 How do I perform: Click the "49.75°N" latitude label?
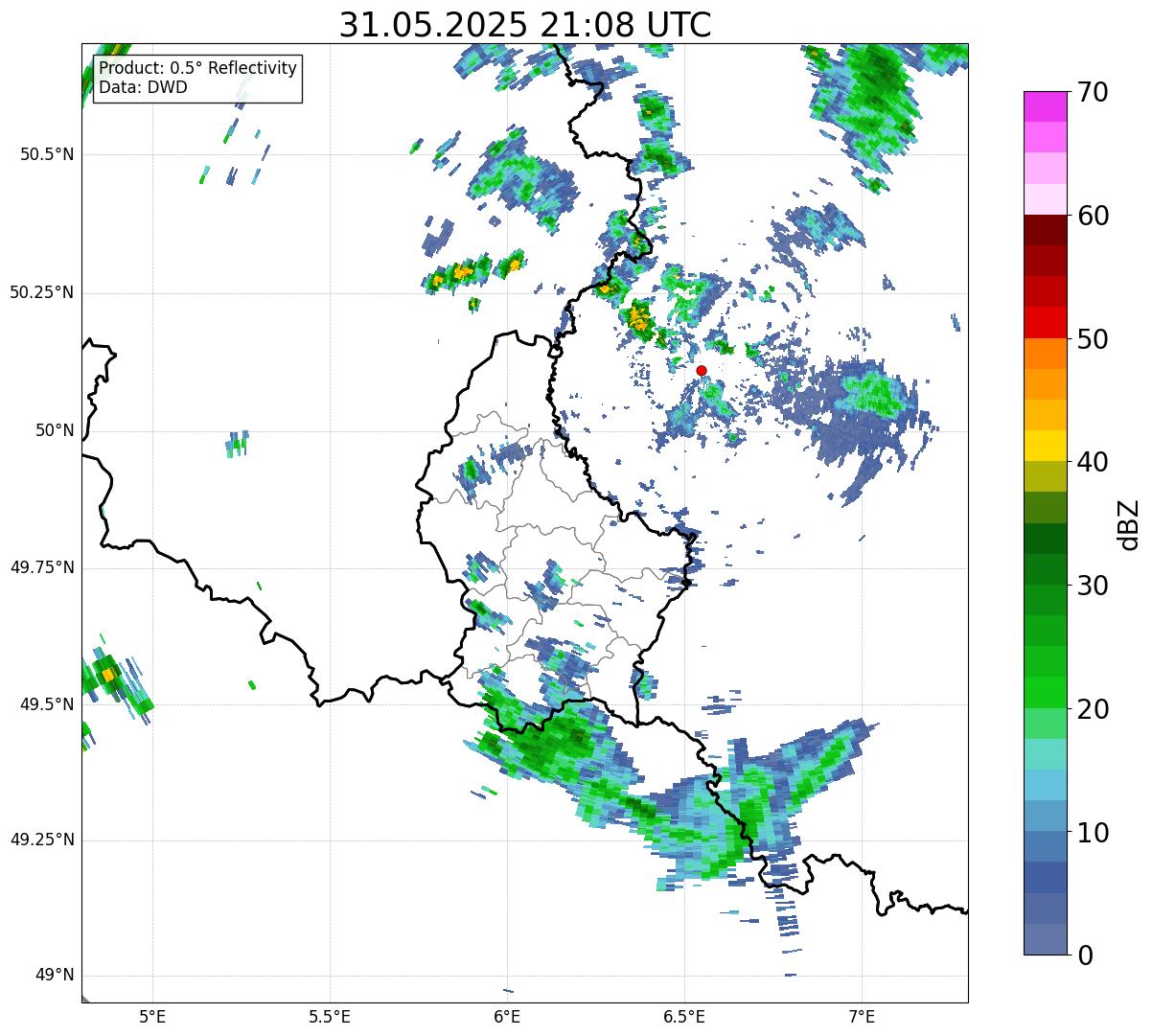pyautogui.click(x=42, y=567)
